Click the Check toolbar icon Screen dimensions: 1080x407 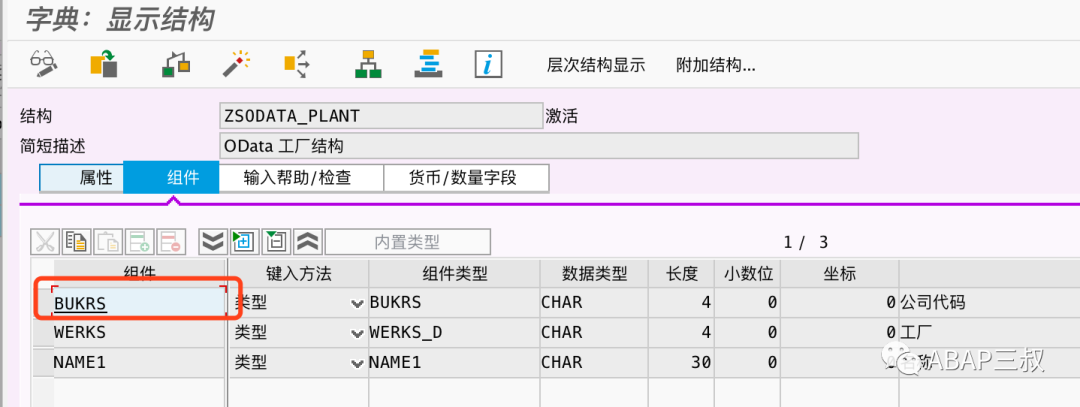coord(176,64)
